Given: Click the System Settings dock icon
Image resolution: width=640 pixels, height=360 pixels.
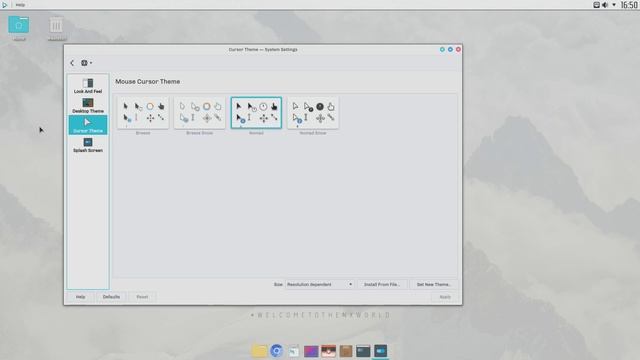Looking at the screenshot, I should 380,351.
